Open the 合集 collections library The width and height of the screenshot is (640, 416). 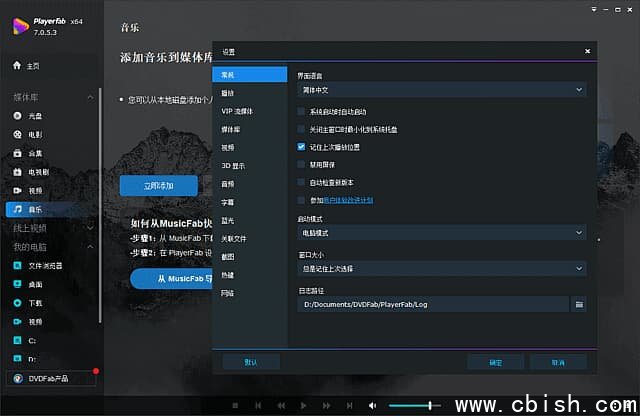[x=28, y=153]
